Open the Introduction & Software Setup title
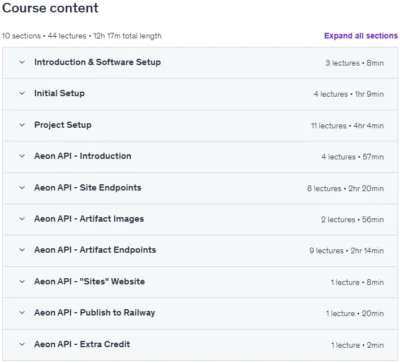The height and width of the screenshot is (363, 400). click(x=97, y=62)
